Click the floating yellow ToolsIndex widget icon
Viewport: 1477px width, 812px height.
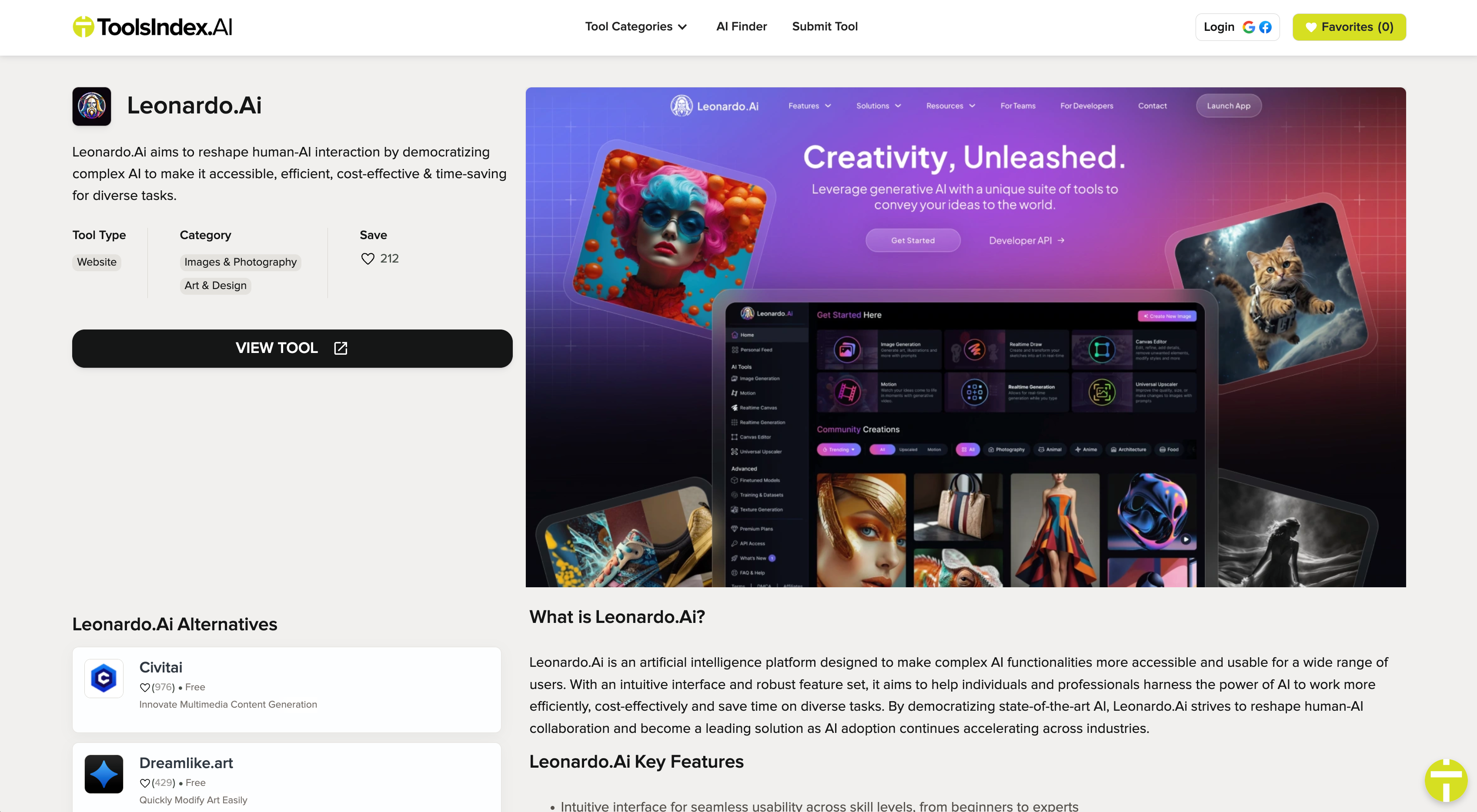(x=1445, y=780)
